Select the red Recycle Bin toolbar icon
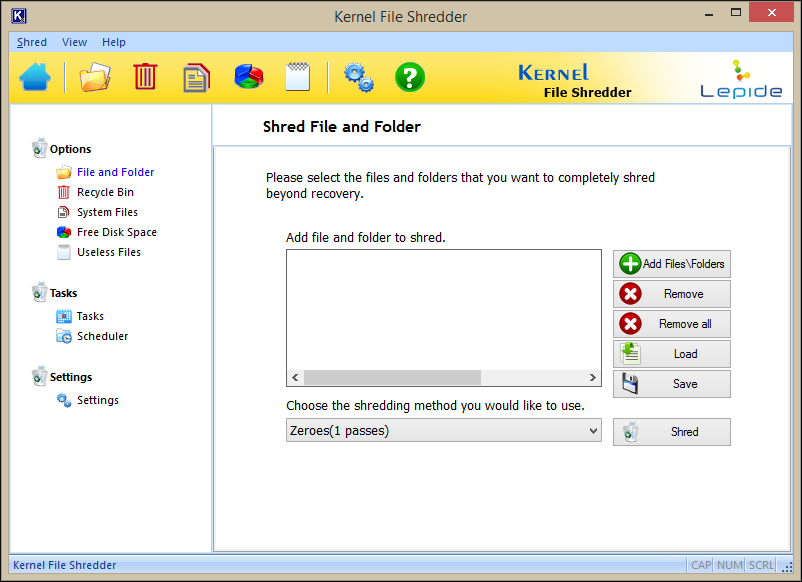Image resolution: width=802 pixels, height=582 pixels. pyautogui.click(x=145, y=77)
